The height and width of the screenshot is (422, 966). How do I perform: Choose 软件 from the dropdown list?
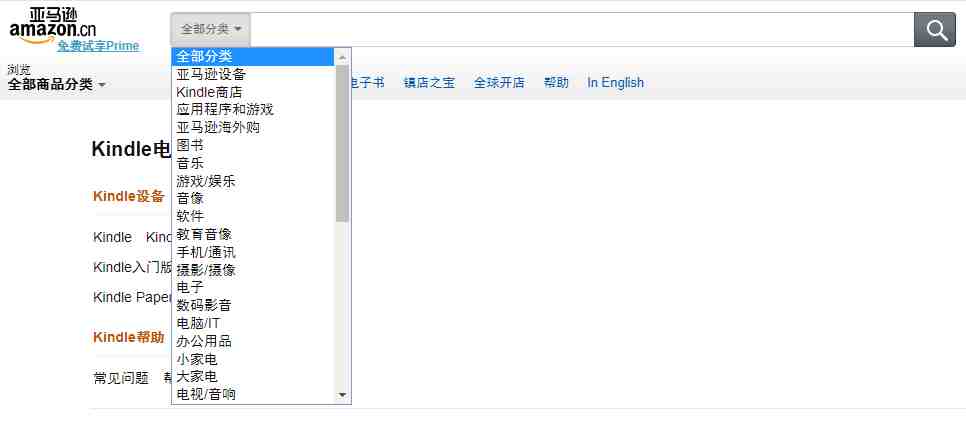click(x=254, y=216)
